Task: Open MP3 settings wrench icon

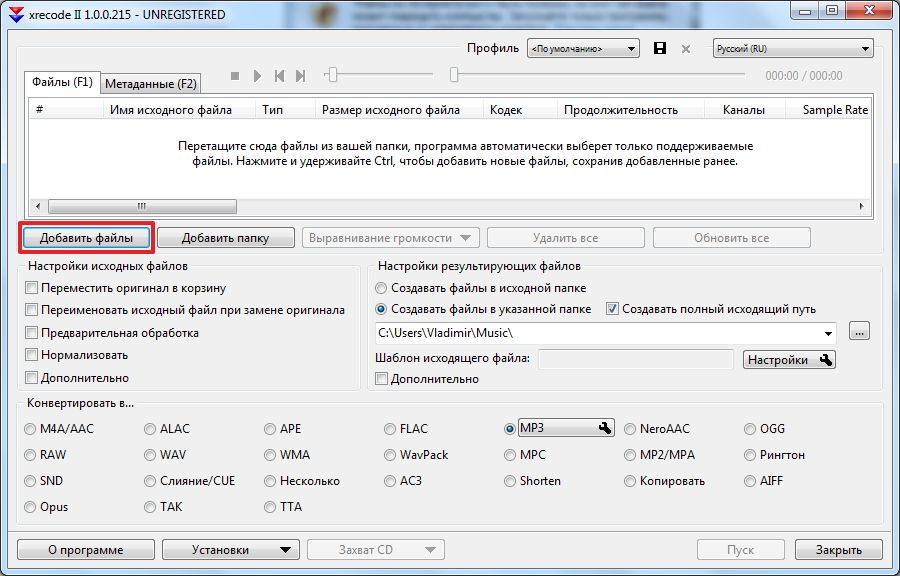Action: tap(604, 427)
